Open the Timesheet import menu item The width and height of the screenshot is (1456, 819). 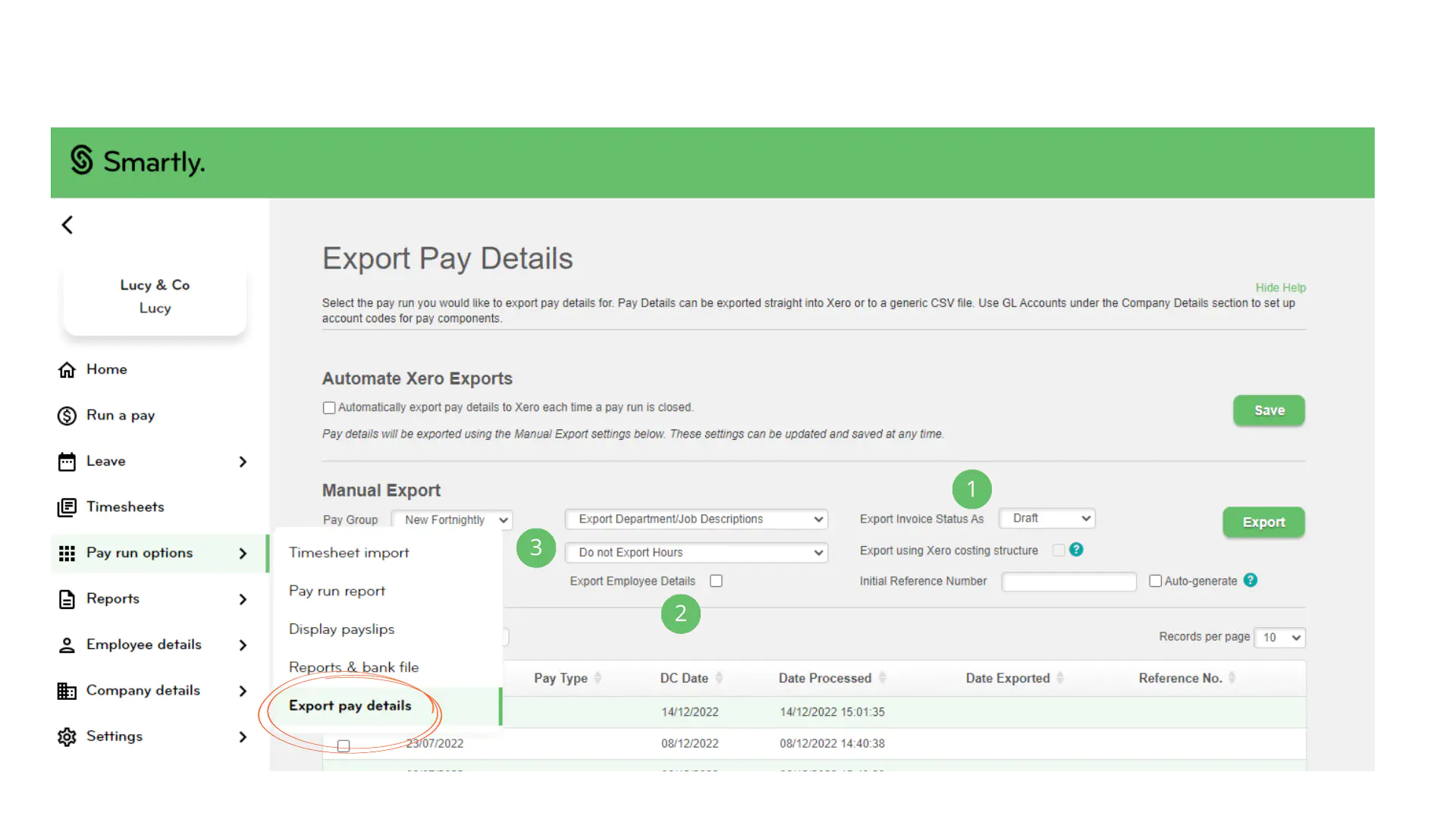click(x=349, y=552)
